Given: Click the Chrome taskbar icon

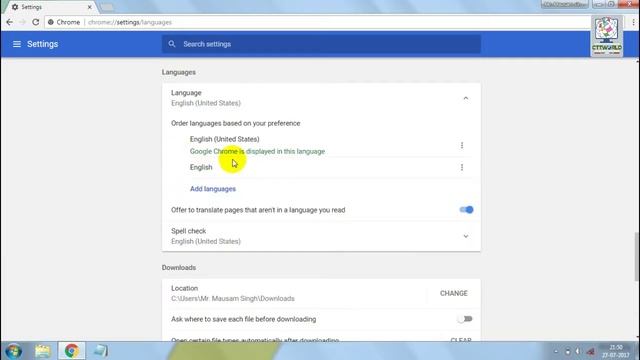Looking at the screenshot, I should coord(71,351).
